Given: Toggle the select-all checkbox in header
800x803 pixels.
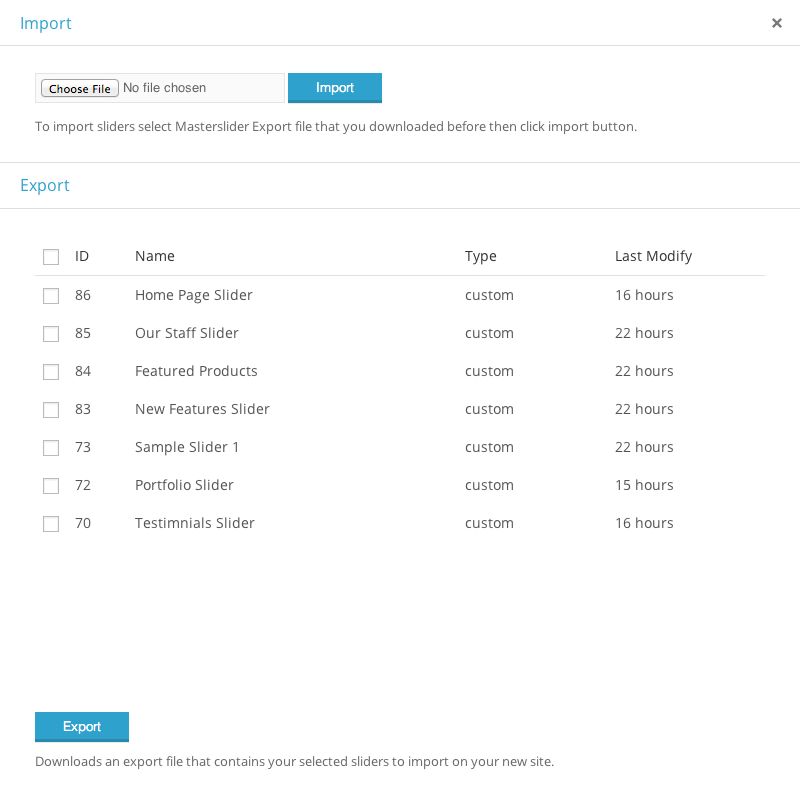Looking at the screenshot, I should tap(51, 257).
